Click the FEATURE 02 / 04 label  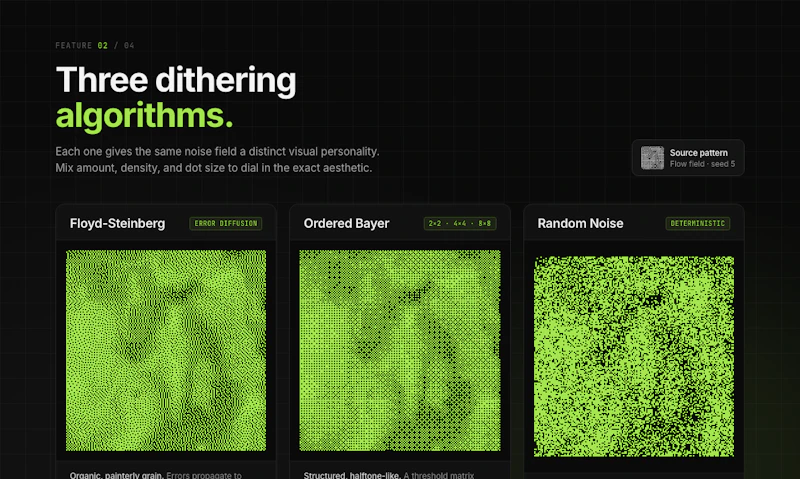95,45
